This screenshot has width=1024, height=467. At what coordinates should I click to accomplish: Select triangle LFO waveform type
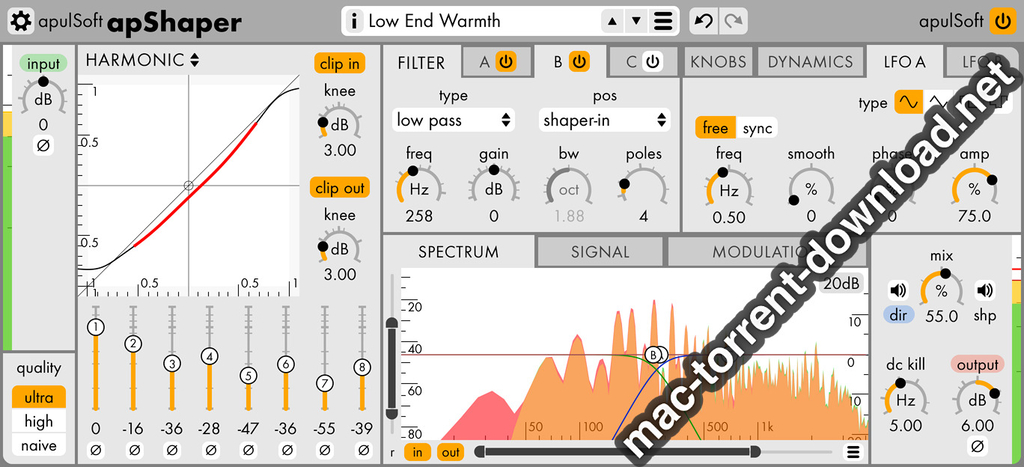(x=938, y=102)
